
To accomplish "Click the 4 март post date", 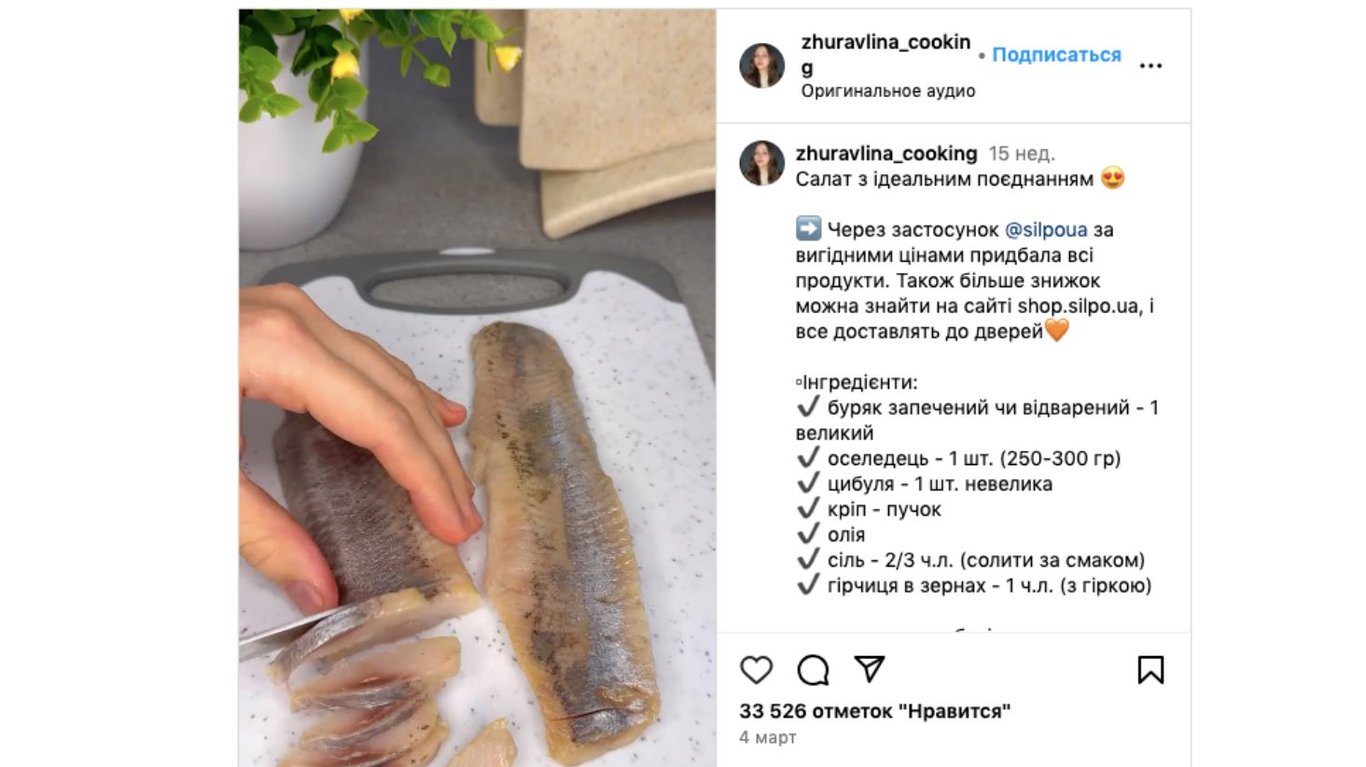I will 768,738.
